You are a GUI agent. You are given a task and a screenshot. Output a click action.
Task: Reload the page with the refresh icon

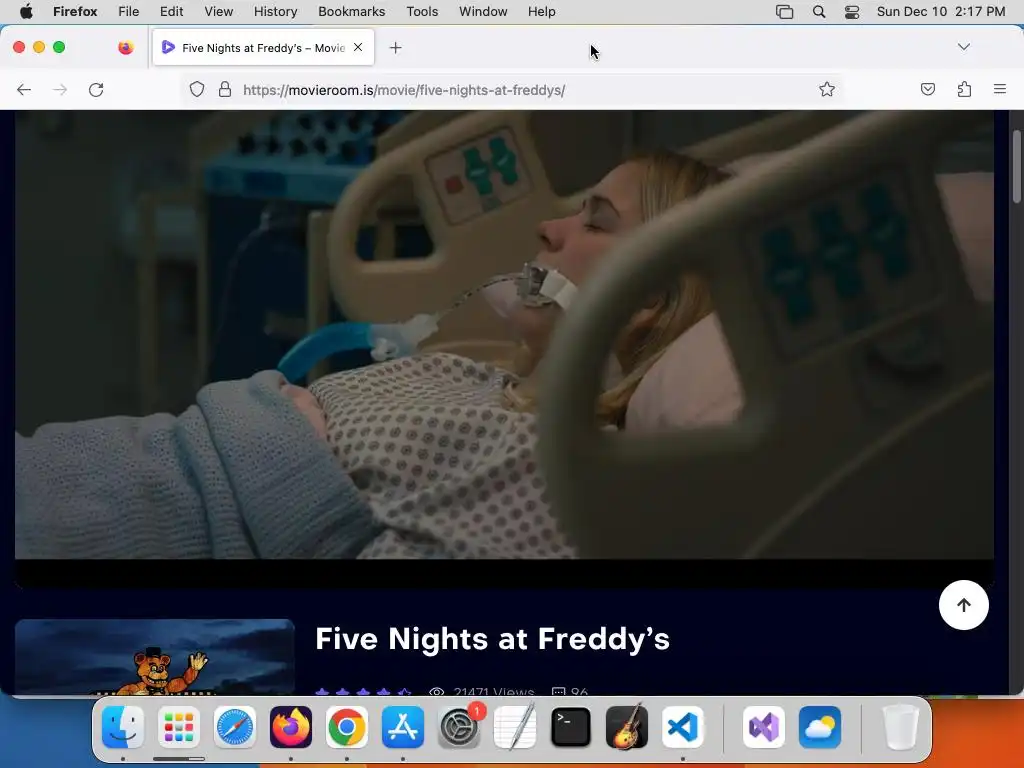tap(96, 89)
